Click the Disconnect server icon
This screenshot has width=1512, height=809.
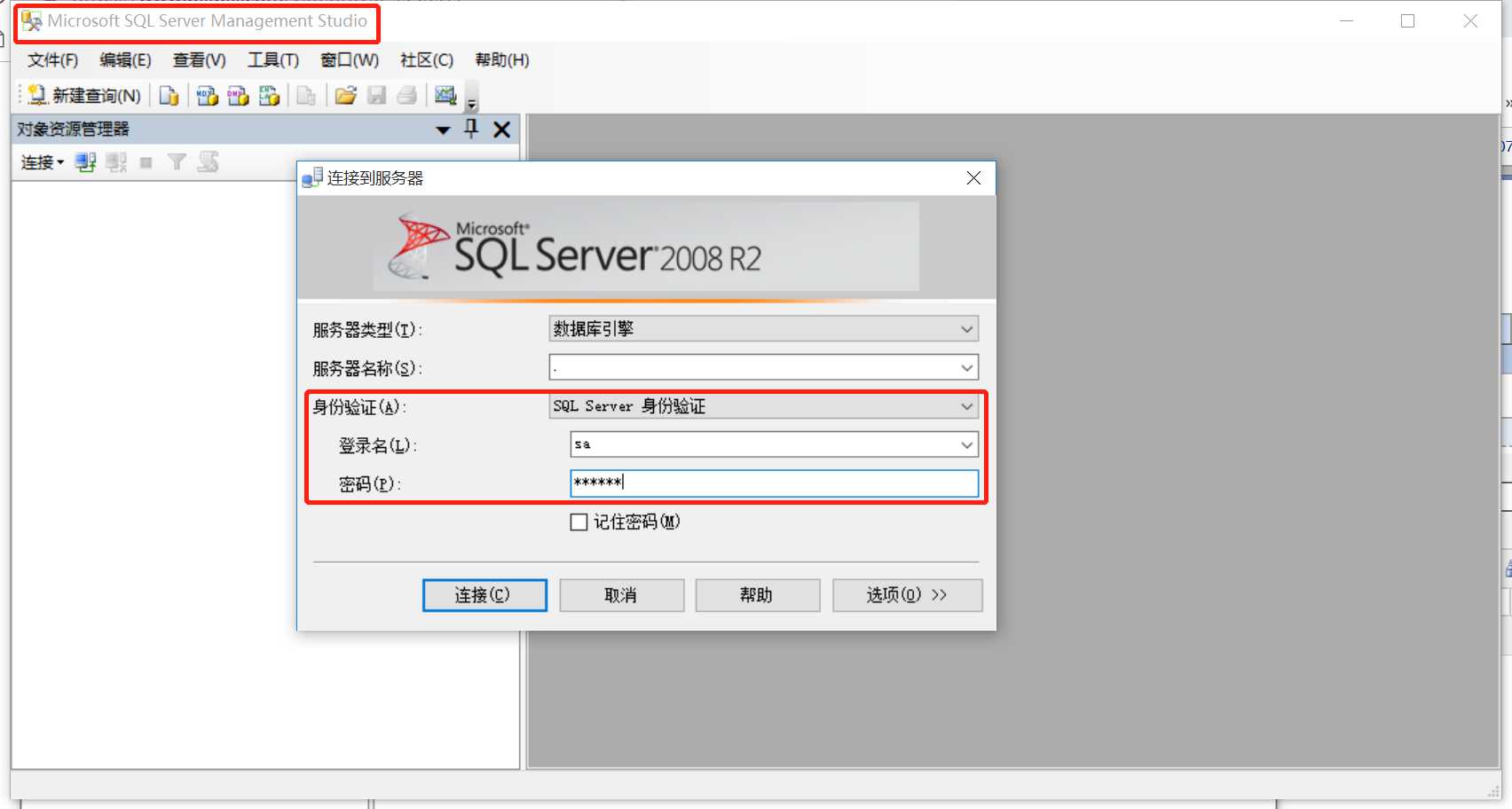[116, 162]
